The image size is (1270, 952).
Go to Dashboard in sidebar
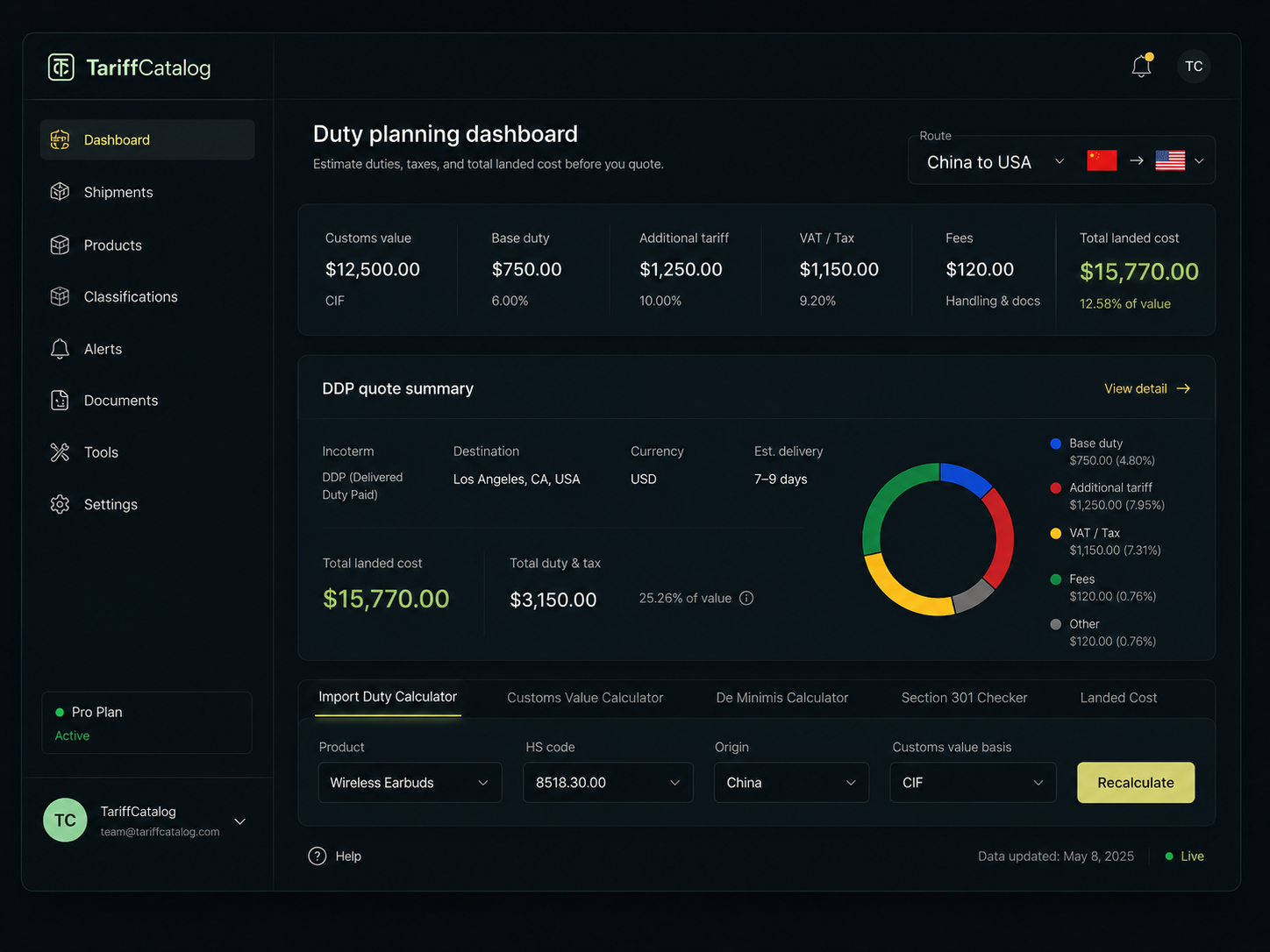[x=147, y=139]
